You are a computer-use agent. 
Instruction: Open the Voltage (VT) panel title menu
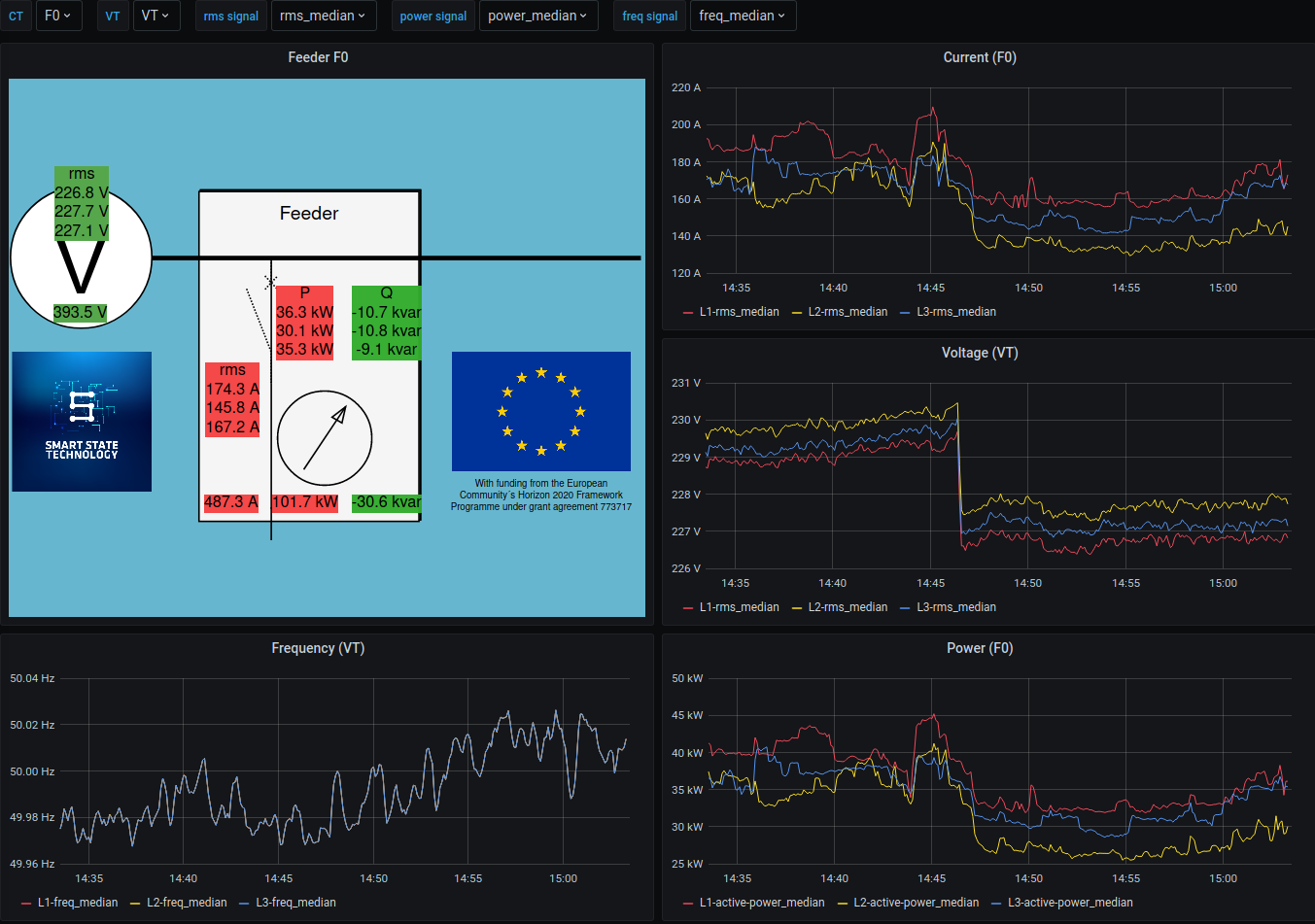point(980,353)
